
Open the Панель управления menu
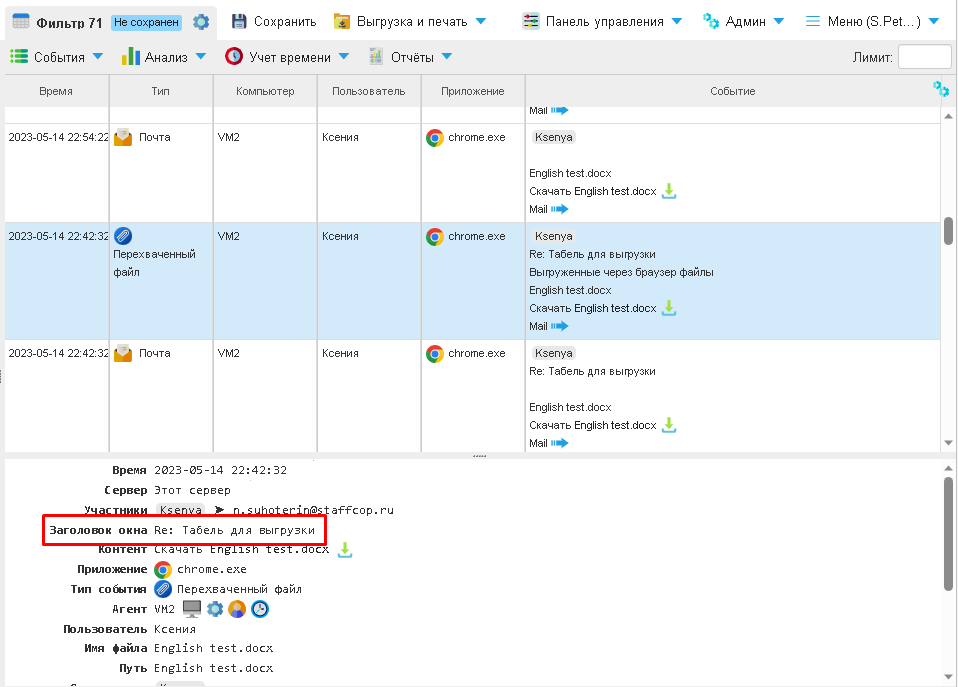[602, 21]
